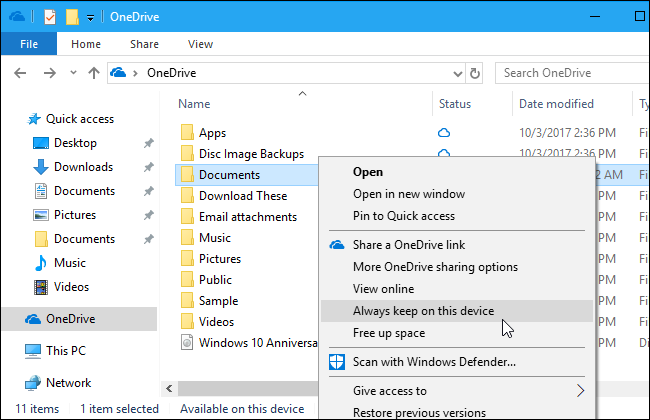The image size is (650, 420).
Task: Sort by the Status column header
Action: [455, 104]
